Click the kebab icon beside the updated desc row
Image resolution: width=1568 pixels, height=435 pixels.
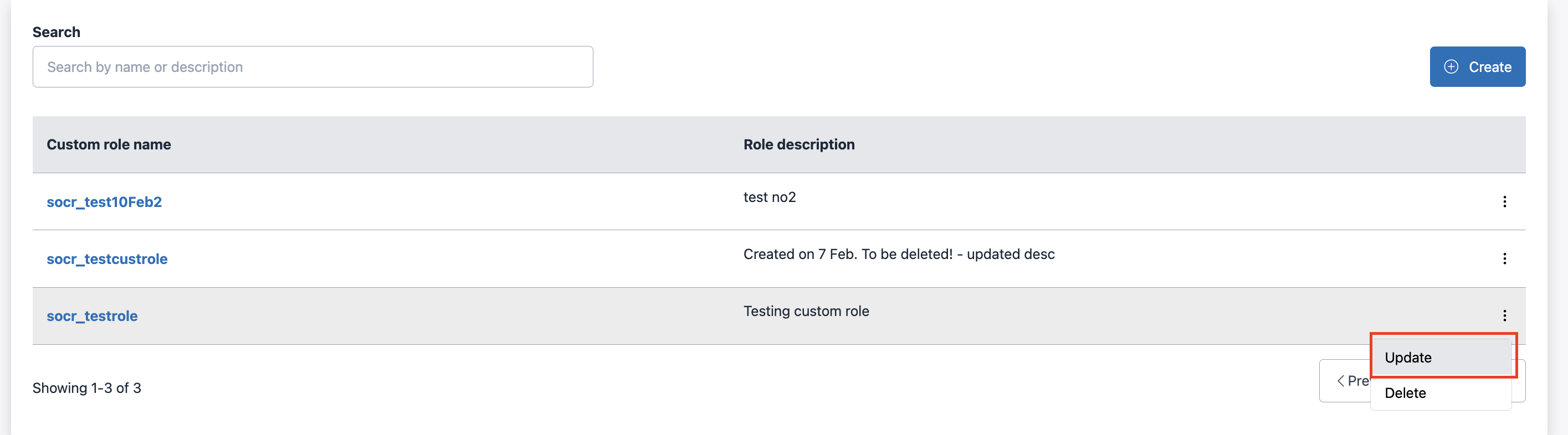[x=1505, y=258]
